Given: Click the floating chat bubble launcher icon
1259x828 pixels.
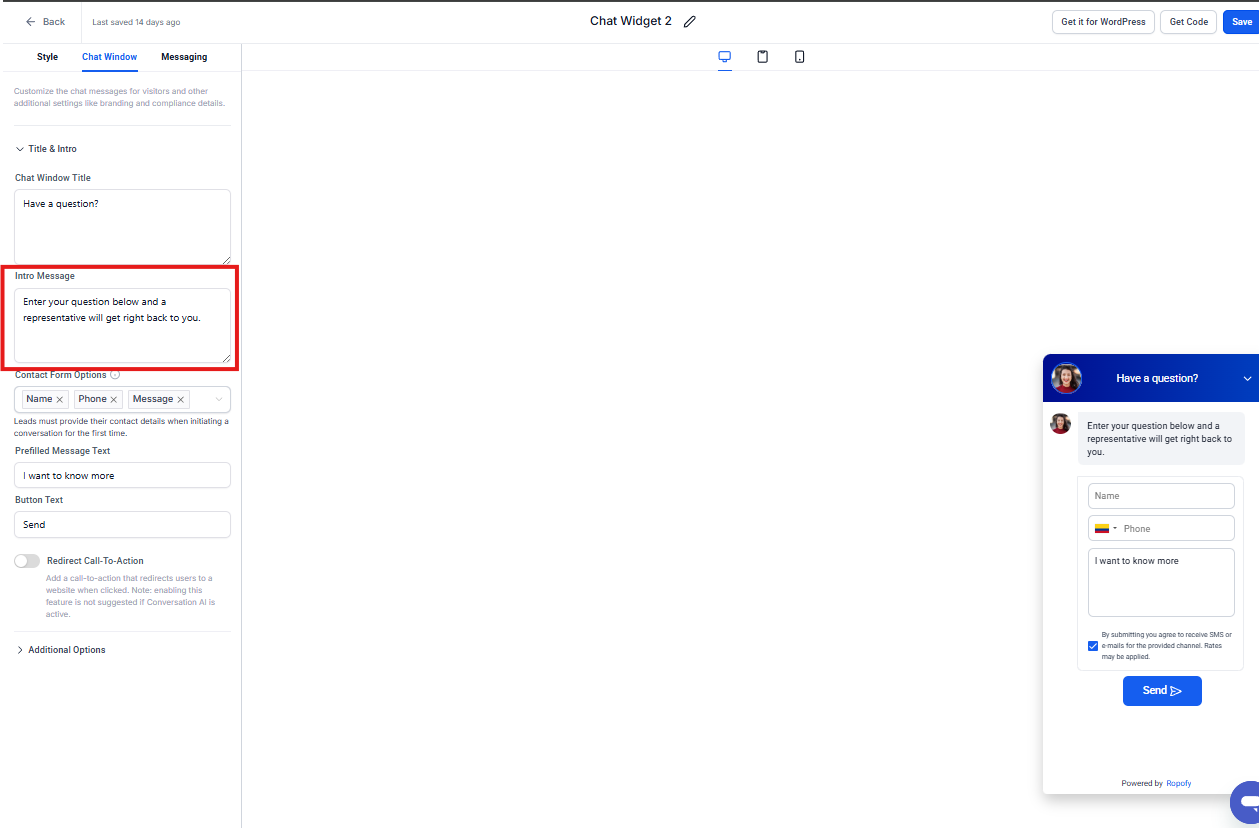Looking at the screenshot, I should (x=1246, y=802).
